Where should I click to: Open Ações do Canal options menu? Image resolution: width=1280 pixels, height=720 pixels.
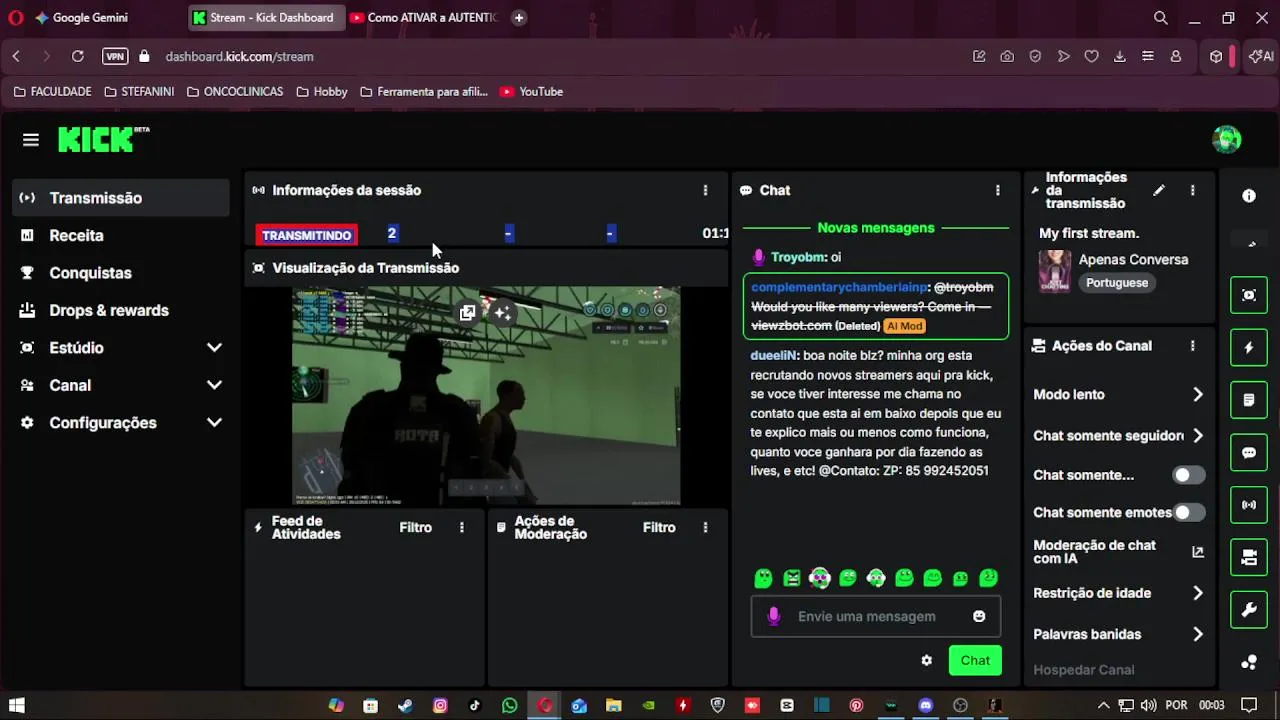coord(1192,346)
